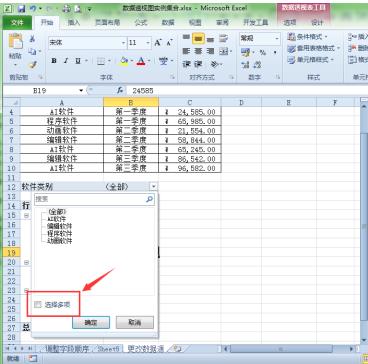
Task: Click the fill color yellow bucket swatch
Action: pyautogui.click(x=124, y=61)
